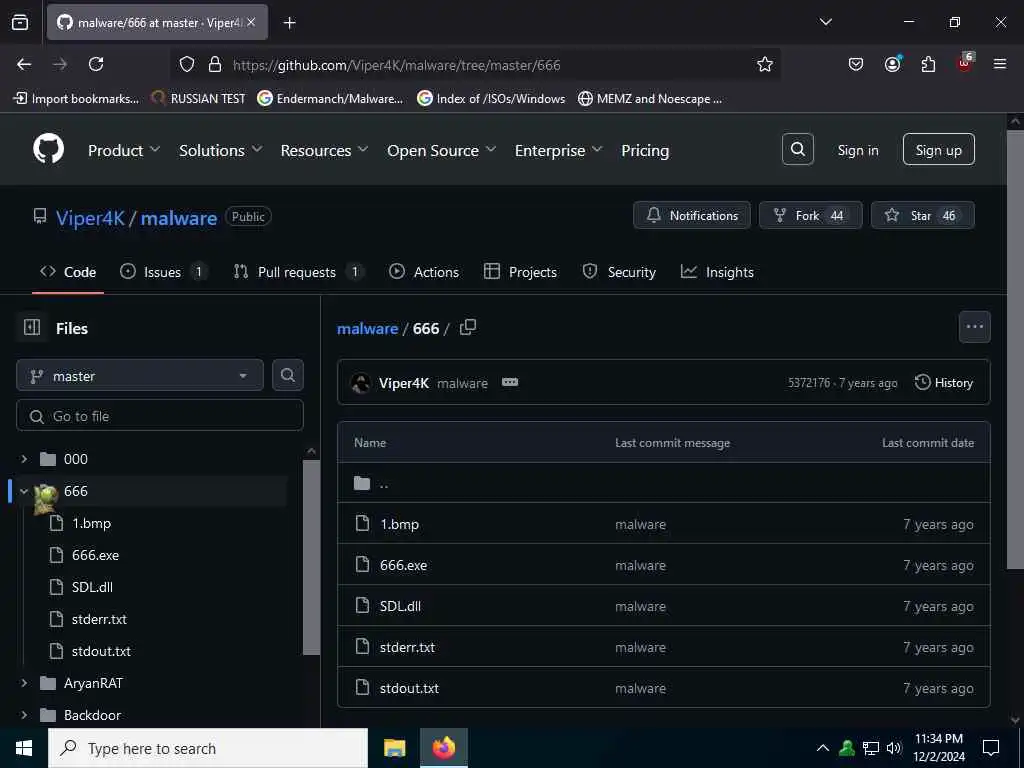Expand the 000 folder in tree
The image size is (1024, 768).
(x=24, y=459)
